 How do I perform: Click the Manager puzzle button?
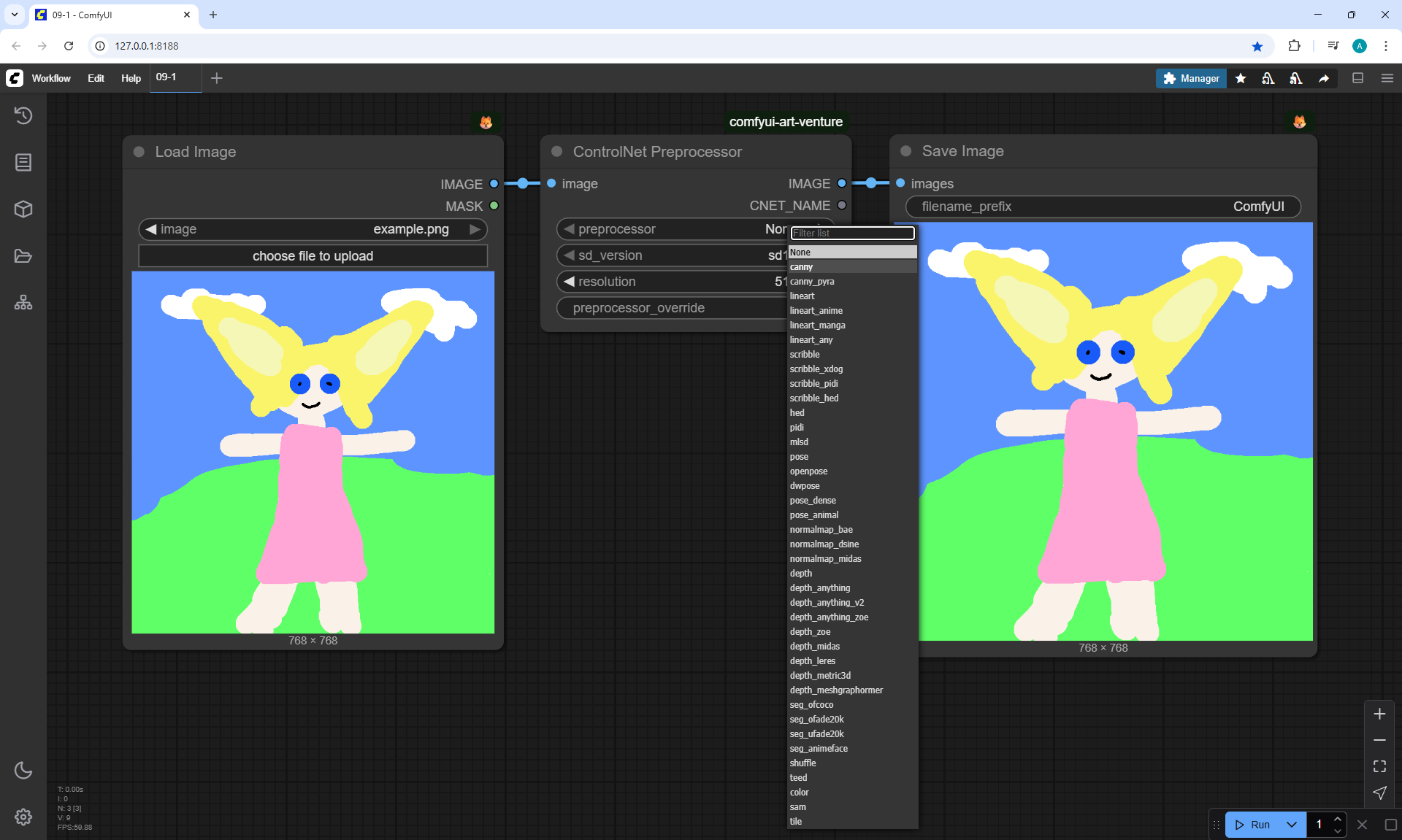point(1191,78)
